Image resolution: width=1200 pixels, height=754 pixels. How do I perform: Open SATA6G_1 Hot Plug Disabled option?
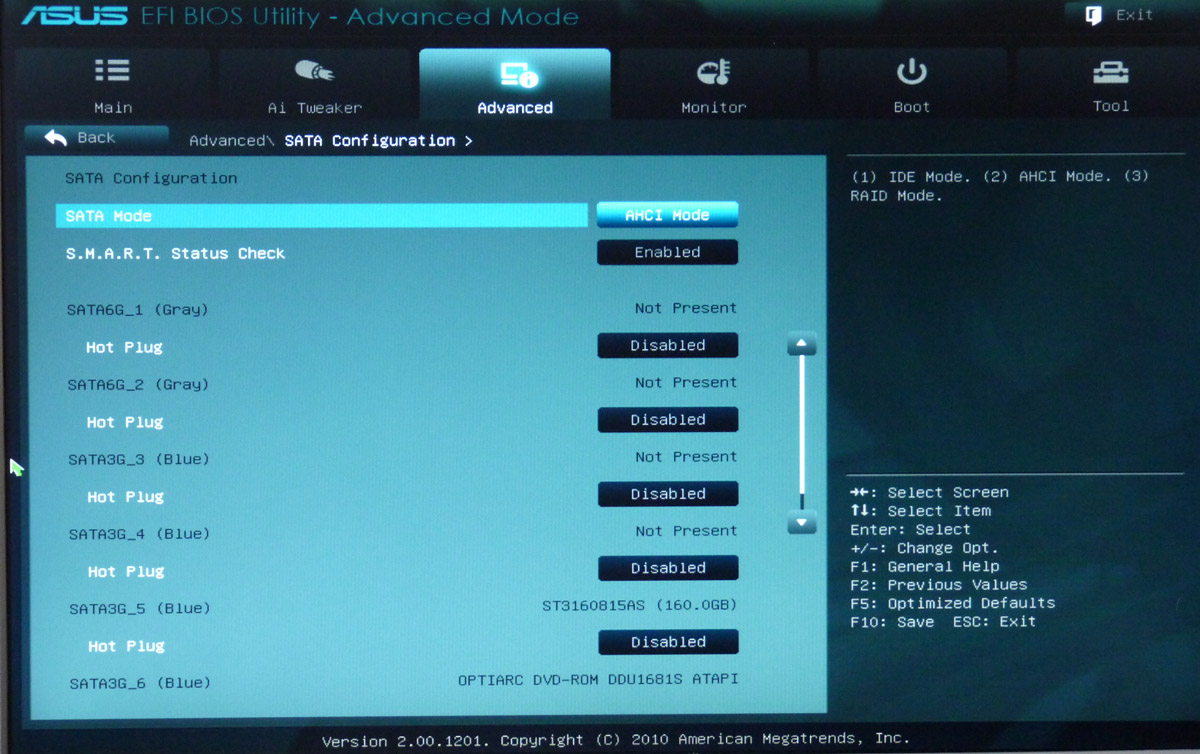pos(667,345)
